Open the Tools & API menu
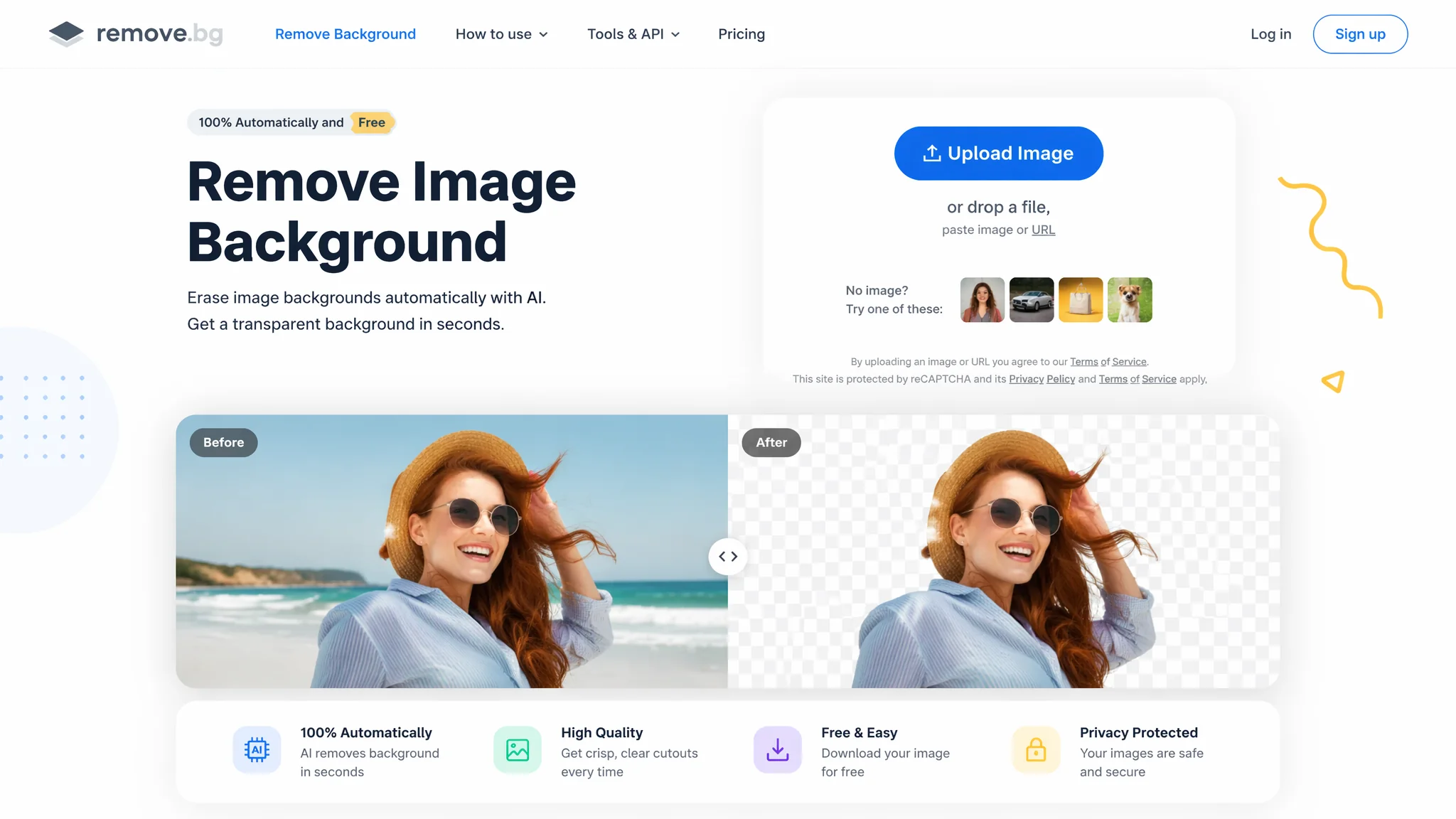Screen dimensions: 1456x819 pyautogui.click(x=633, y=34)
